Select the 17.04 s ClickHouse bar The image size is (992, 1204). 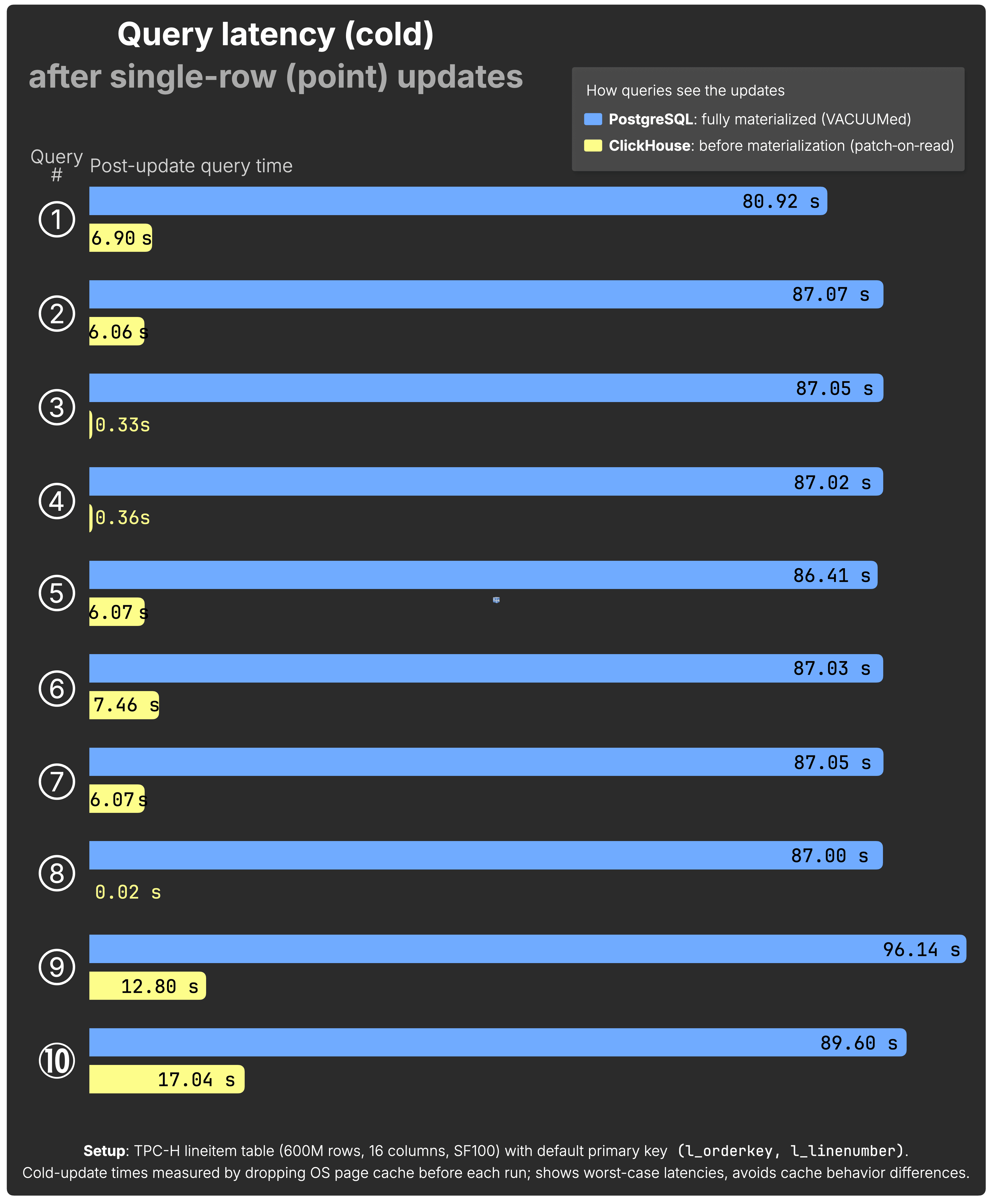(167, 1079)
